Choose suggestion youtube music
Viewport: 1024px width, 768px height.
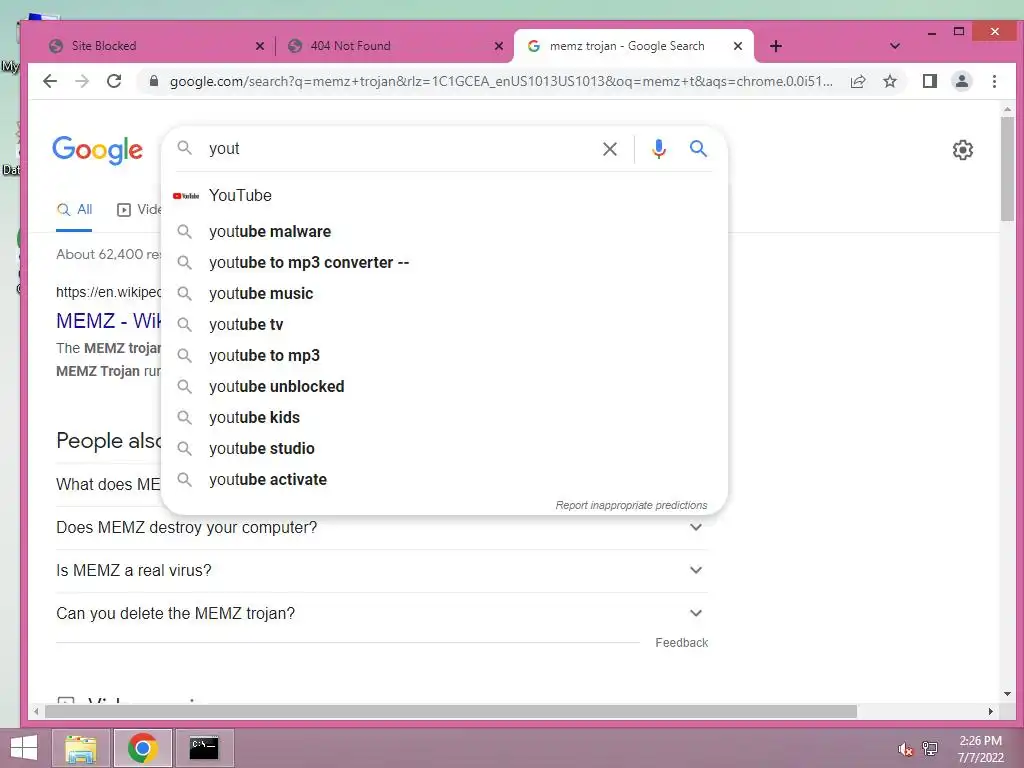tap(444, 294)
